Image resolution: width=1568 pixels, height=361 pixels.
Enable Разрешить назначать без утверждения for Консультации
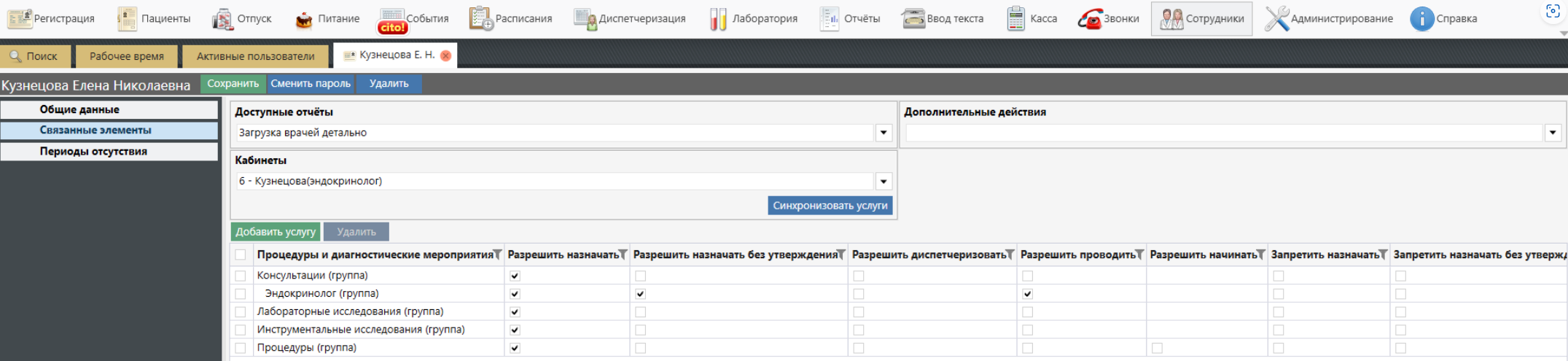[x=640, y=276]
